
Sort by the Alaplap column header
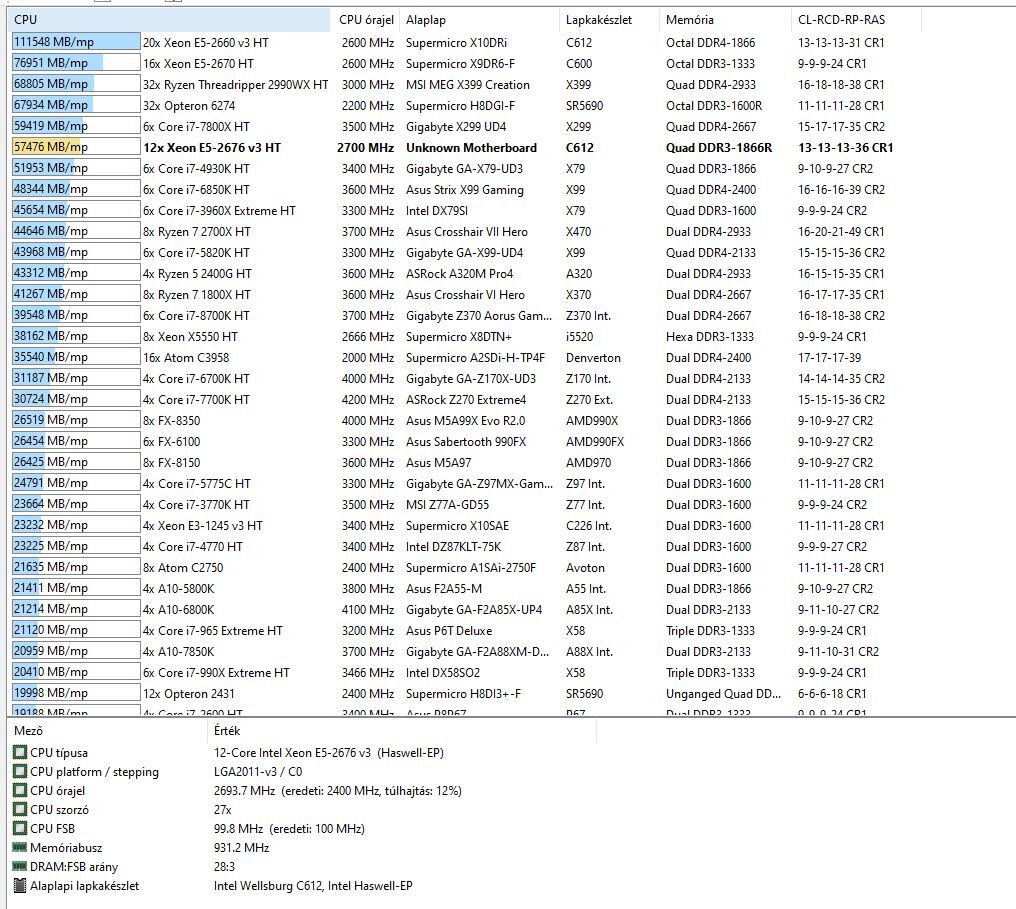[x=479, y=19]
